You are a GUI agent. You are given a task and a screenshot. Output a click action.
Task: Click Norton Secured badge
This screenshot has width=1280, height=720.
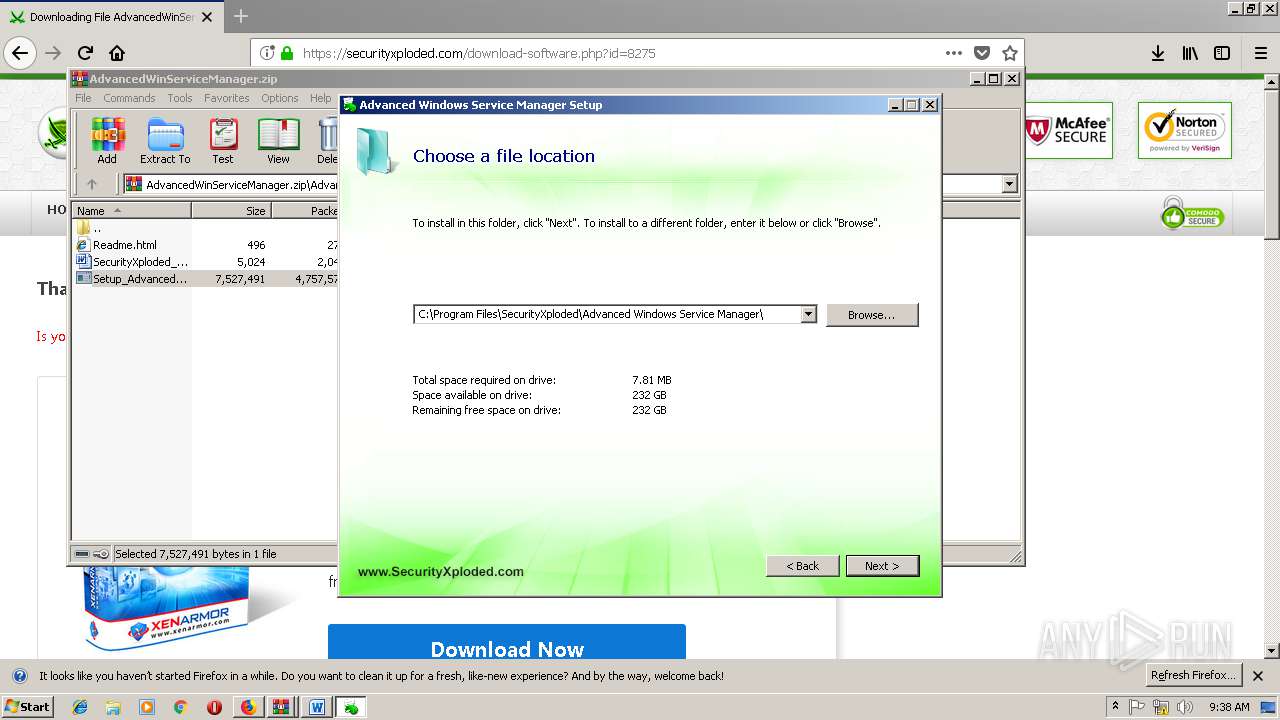1185,130
